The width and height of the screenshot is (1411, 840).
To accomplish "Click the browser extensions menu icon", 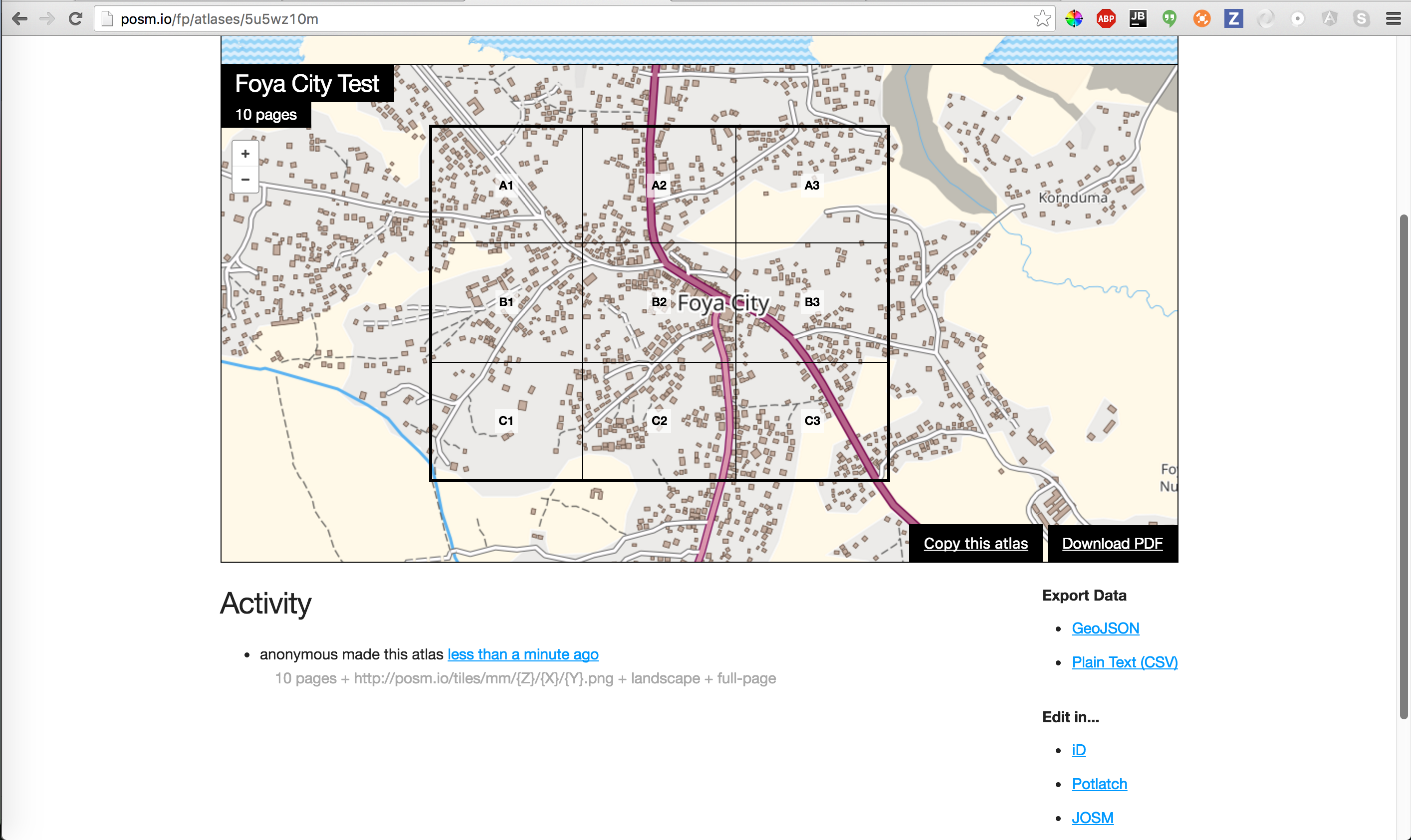I will click(1396, 18).
